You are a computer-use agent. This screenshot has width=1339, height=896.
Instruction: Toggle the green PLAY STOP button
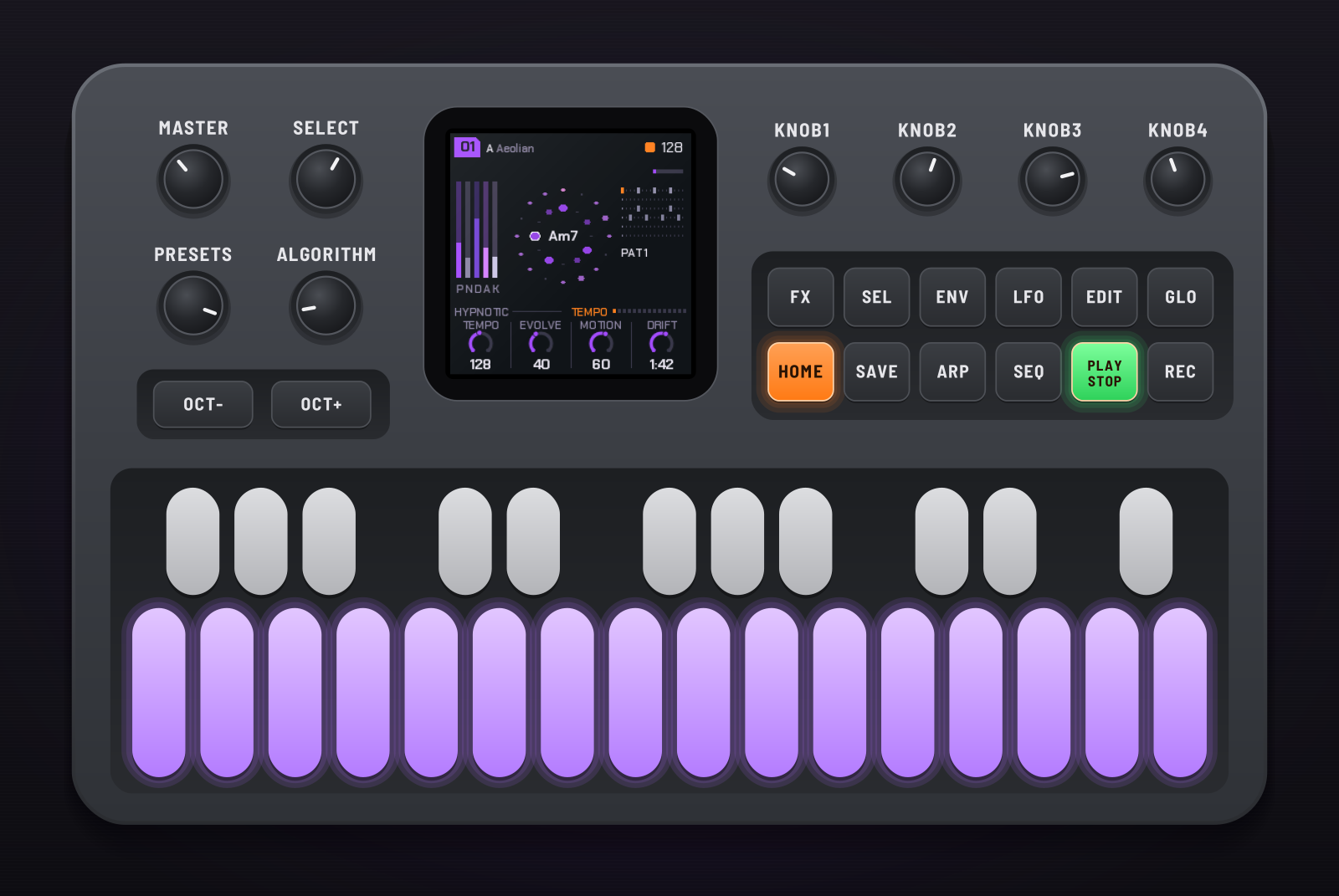click(1105, 371)
